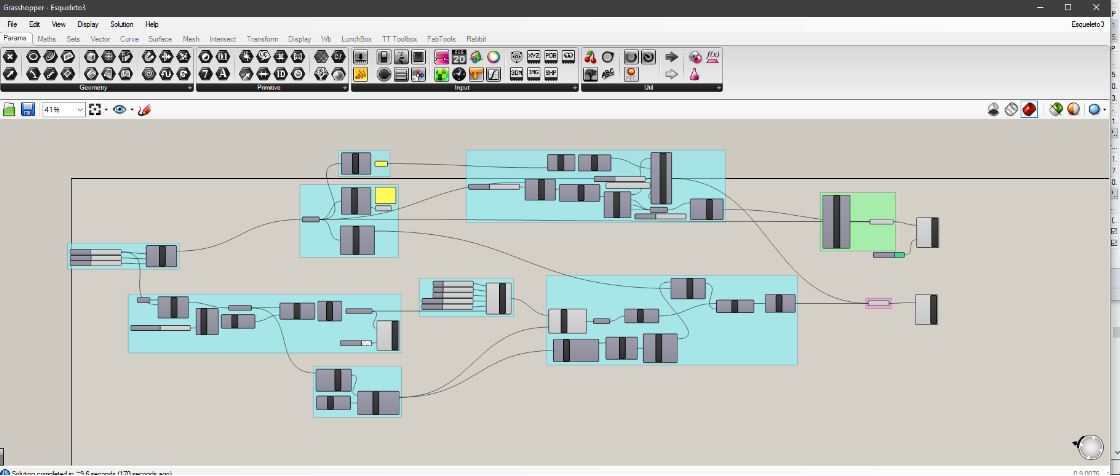
Task: Open a file with green folder icon
Action: (x=9, y=109)
